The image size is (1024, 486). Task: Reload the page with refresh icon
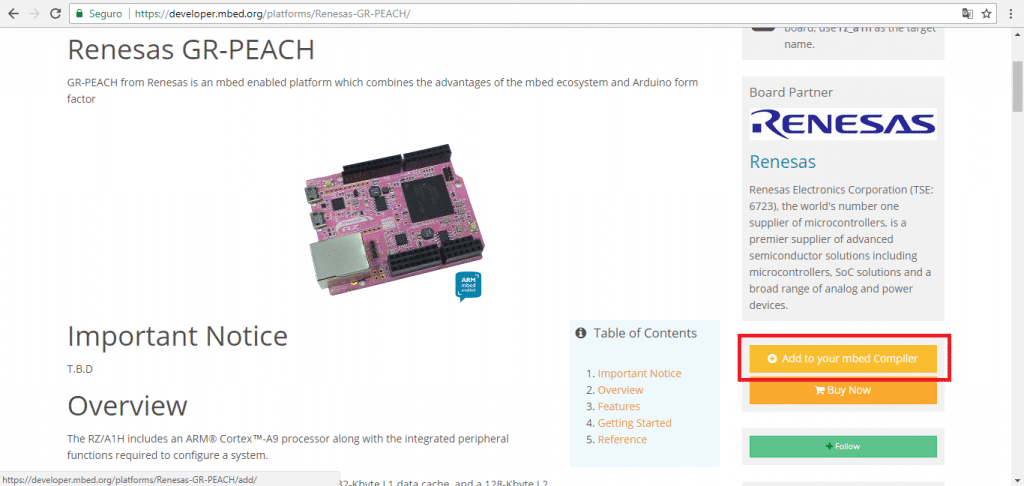coord(56,14)
